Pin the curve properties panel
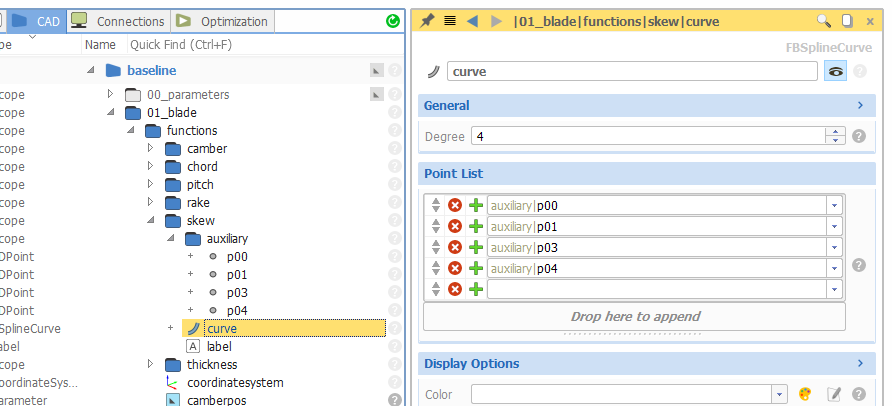892x406 pixels. tap(427, 21)
